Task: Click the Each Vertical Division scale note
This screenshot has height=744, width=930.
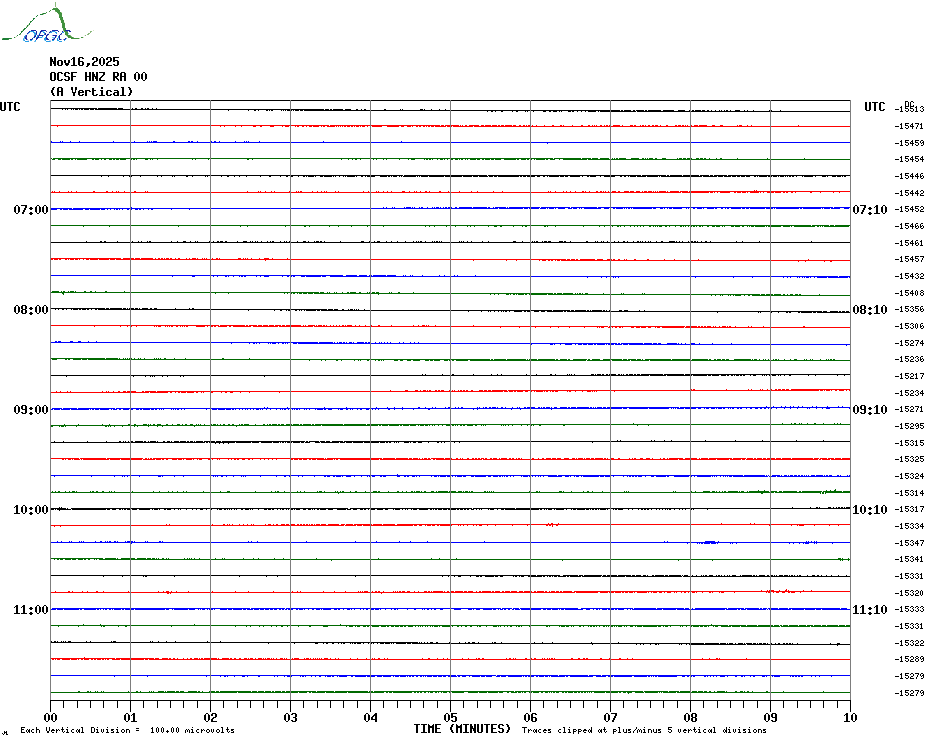Action: (x=127, y=731)
